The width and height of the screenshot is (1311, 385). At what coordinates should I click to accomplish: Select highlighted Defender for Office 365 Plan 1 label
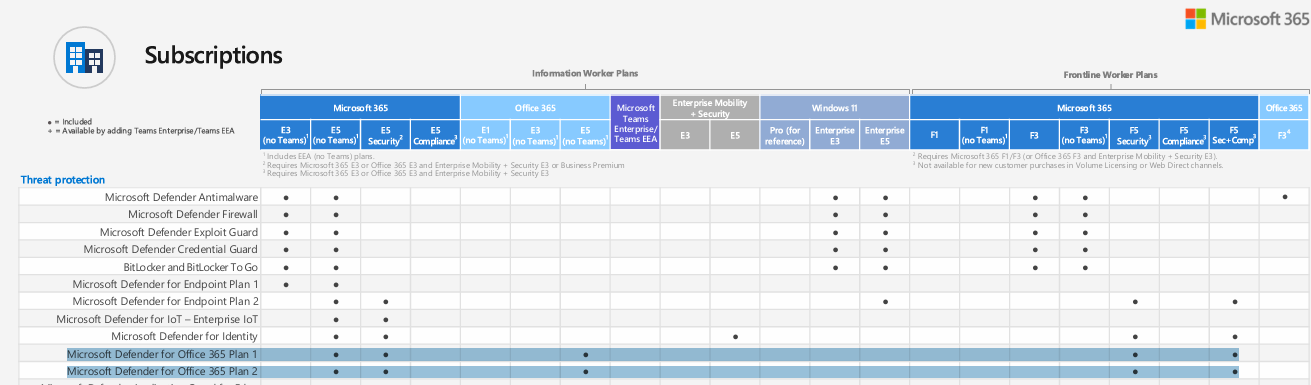pyautogui.click(x=162, y=354)
